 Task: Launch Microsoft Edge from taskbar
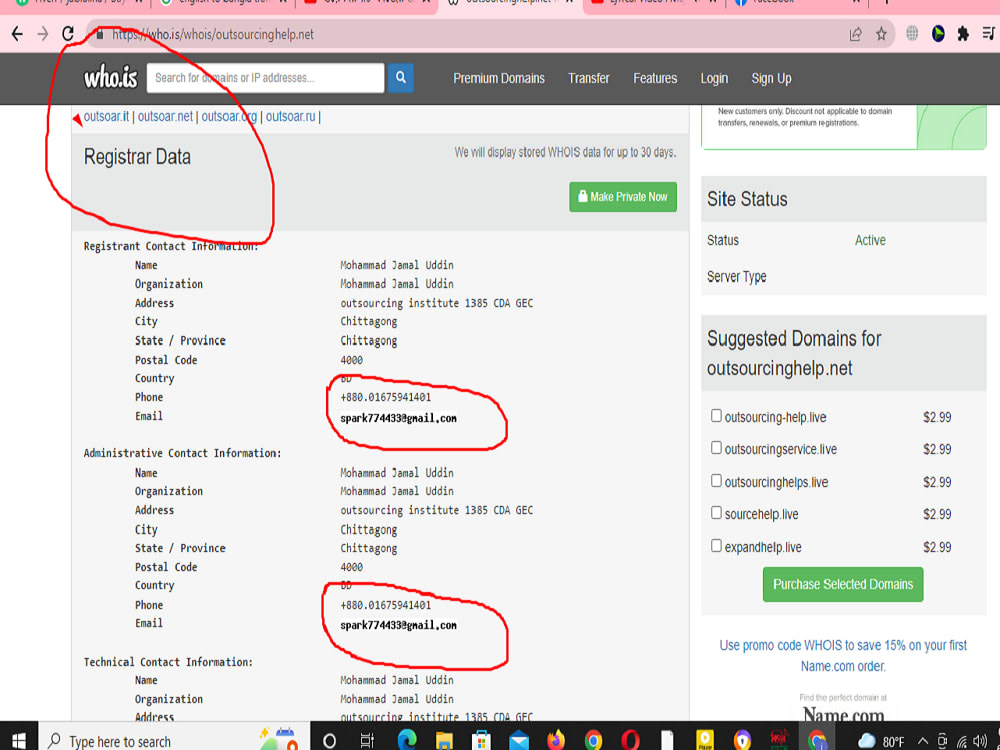[406, 740]
